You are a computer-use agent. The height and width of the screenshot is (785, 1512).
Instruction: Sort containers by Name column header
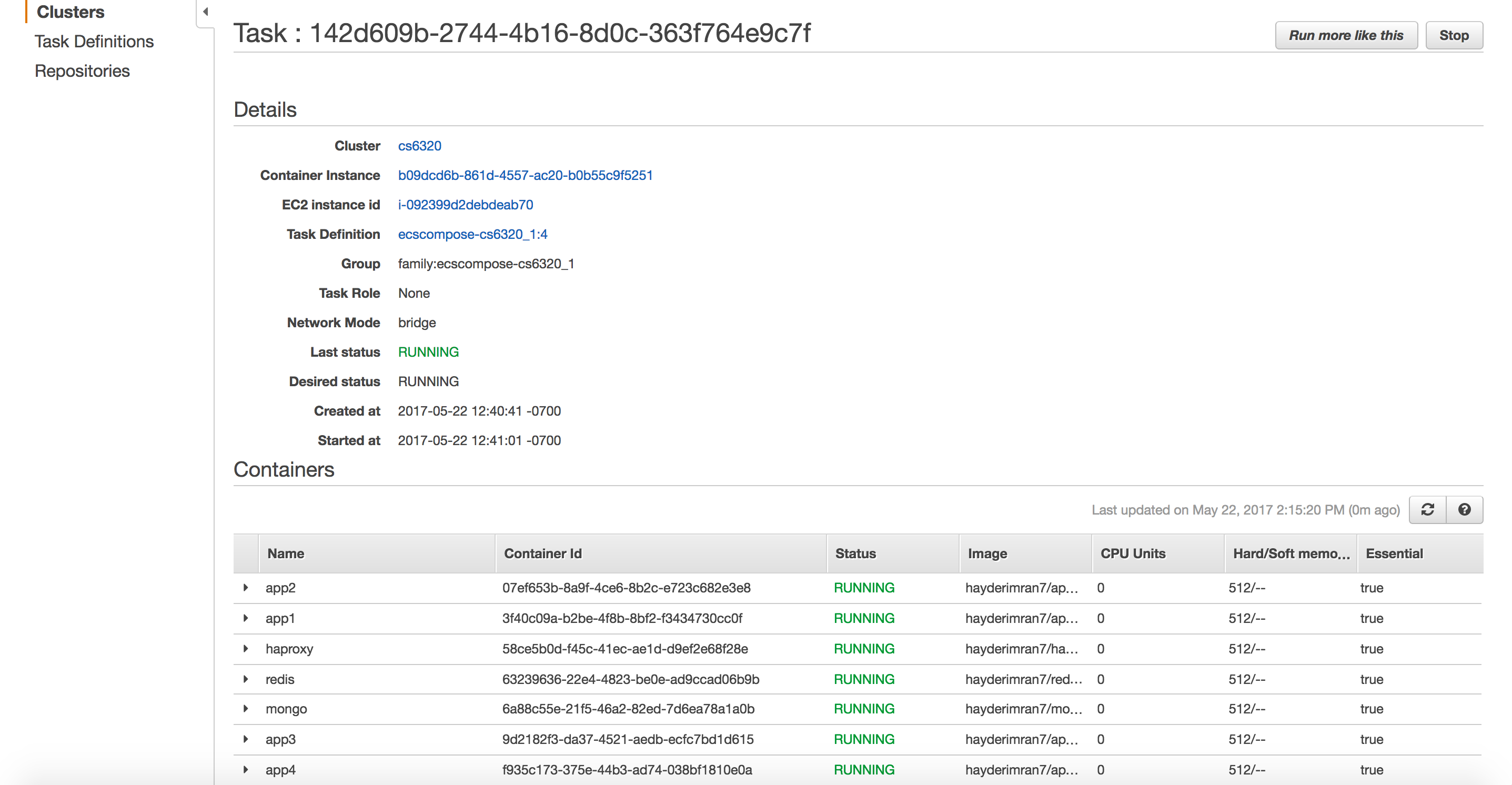[x=286, y=553]
